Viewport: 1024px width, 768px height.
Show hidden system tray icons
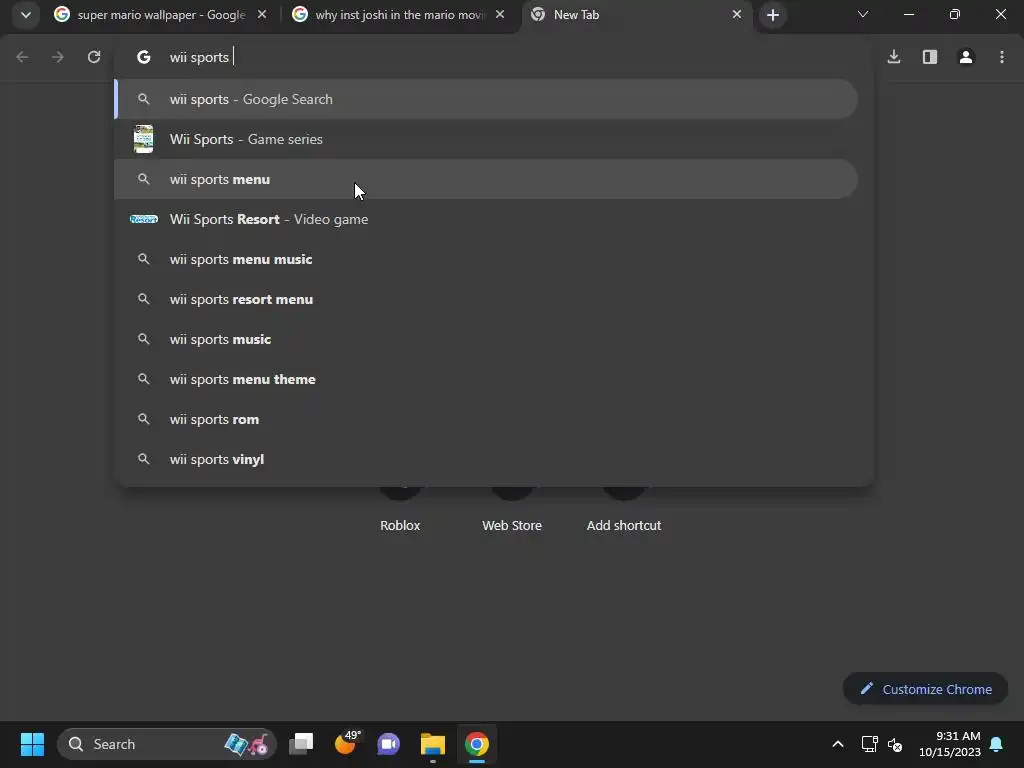tap(838, 744)
